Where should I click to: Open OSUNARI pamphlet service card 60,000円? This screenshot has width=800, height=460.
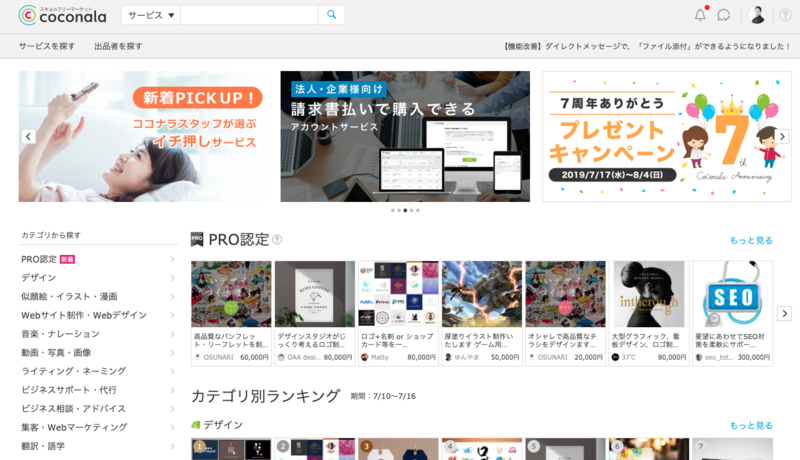231,313
